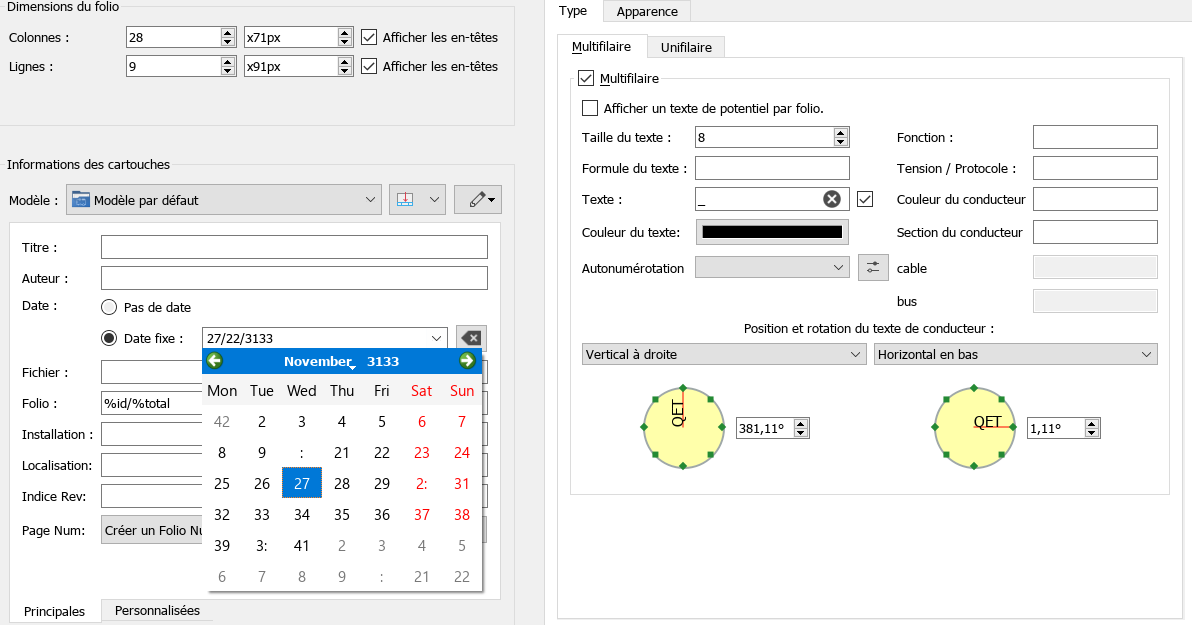Click the clear icon in Texte field
This screenshot has height=625, width=1192.
point(831,199)
